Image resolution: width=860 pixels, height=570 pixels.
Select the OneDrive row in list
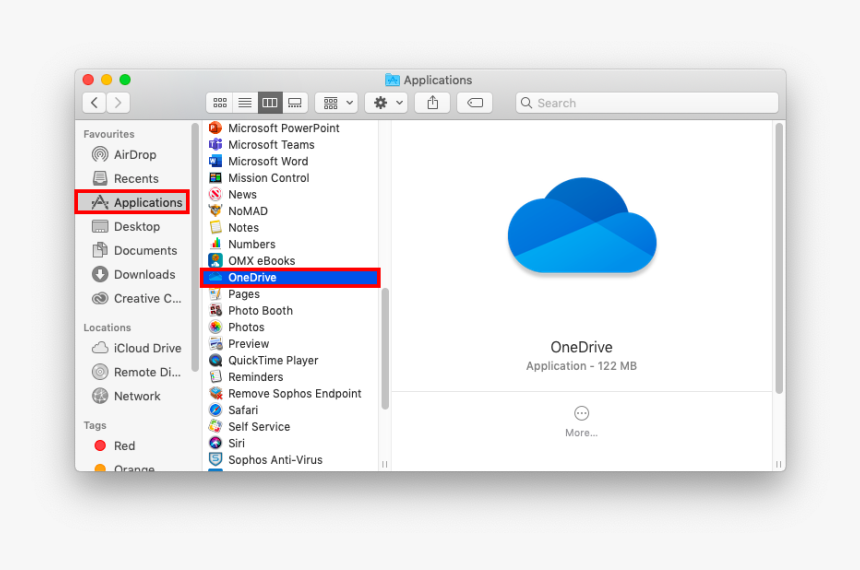(290, 278)
